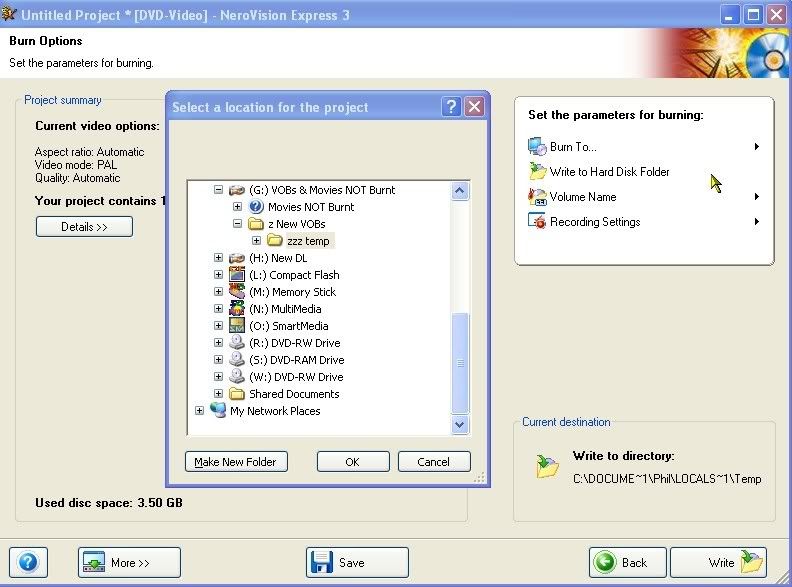Click the Shared Documents folder icon

tap(237, 394)
